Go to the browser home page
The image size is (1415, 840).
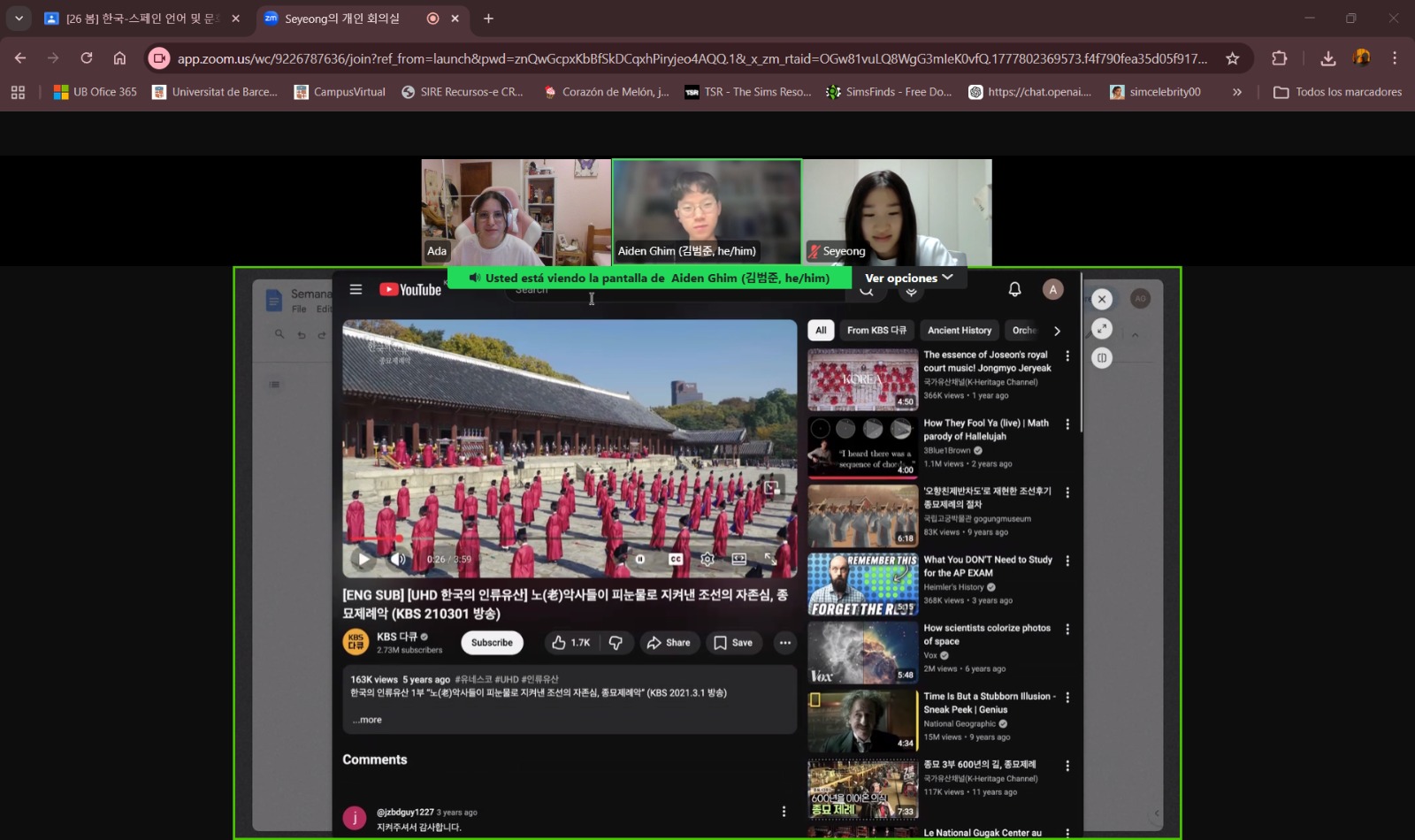(x=119, y=58)
